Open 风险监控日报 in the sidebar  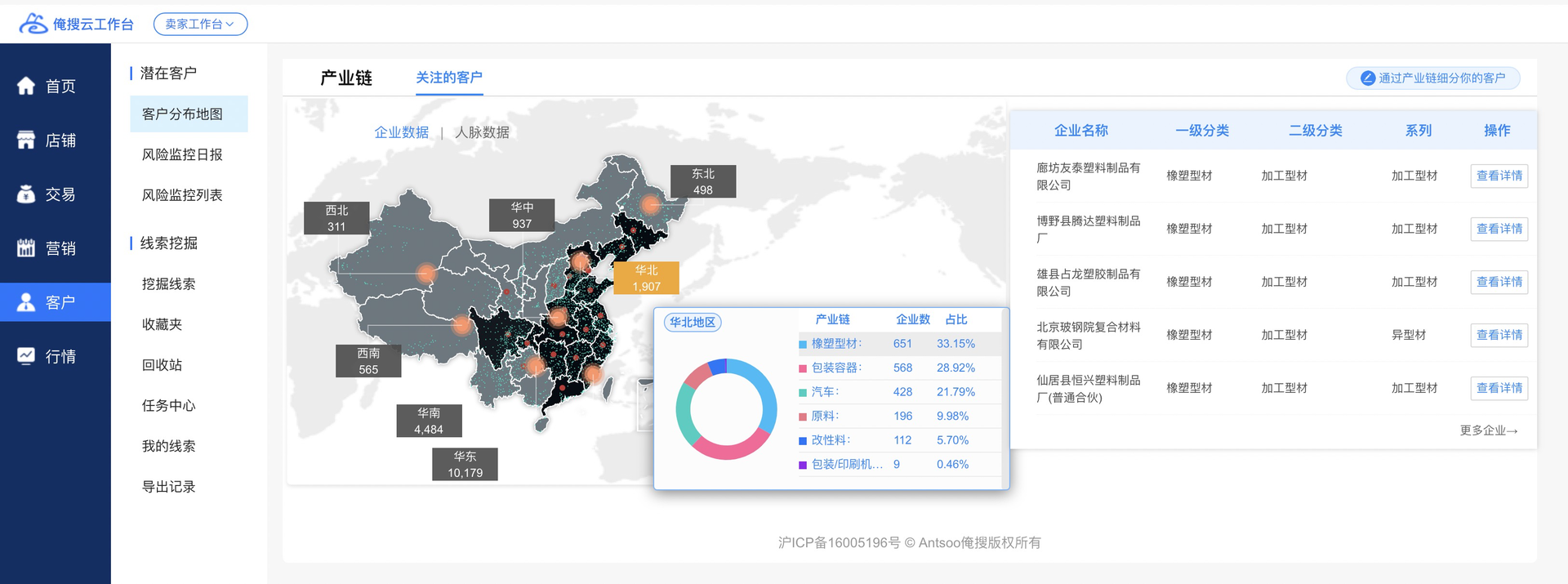point(182,154)
